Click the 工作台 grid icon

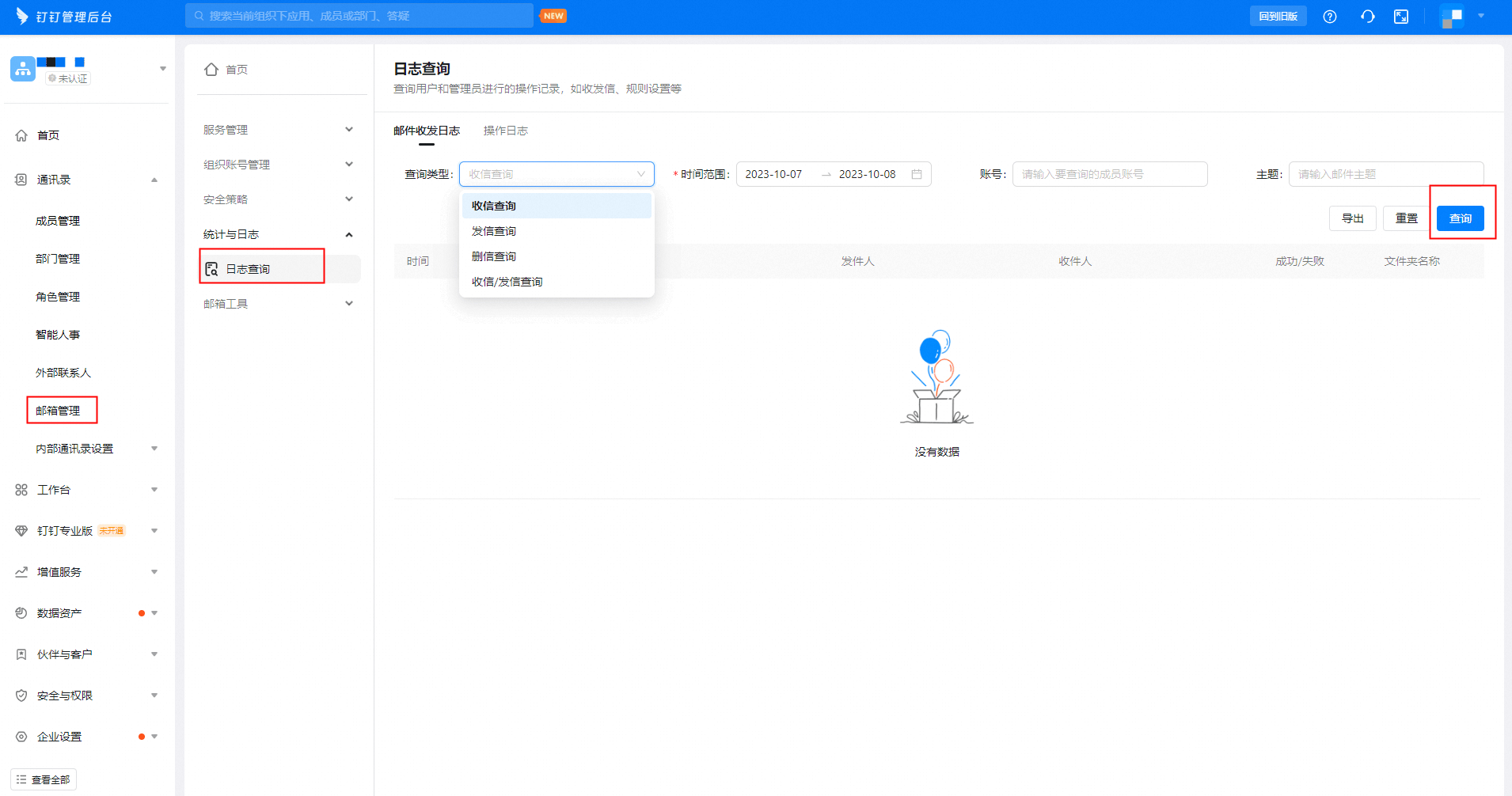[21, 490]
